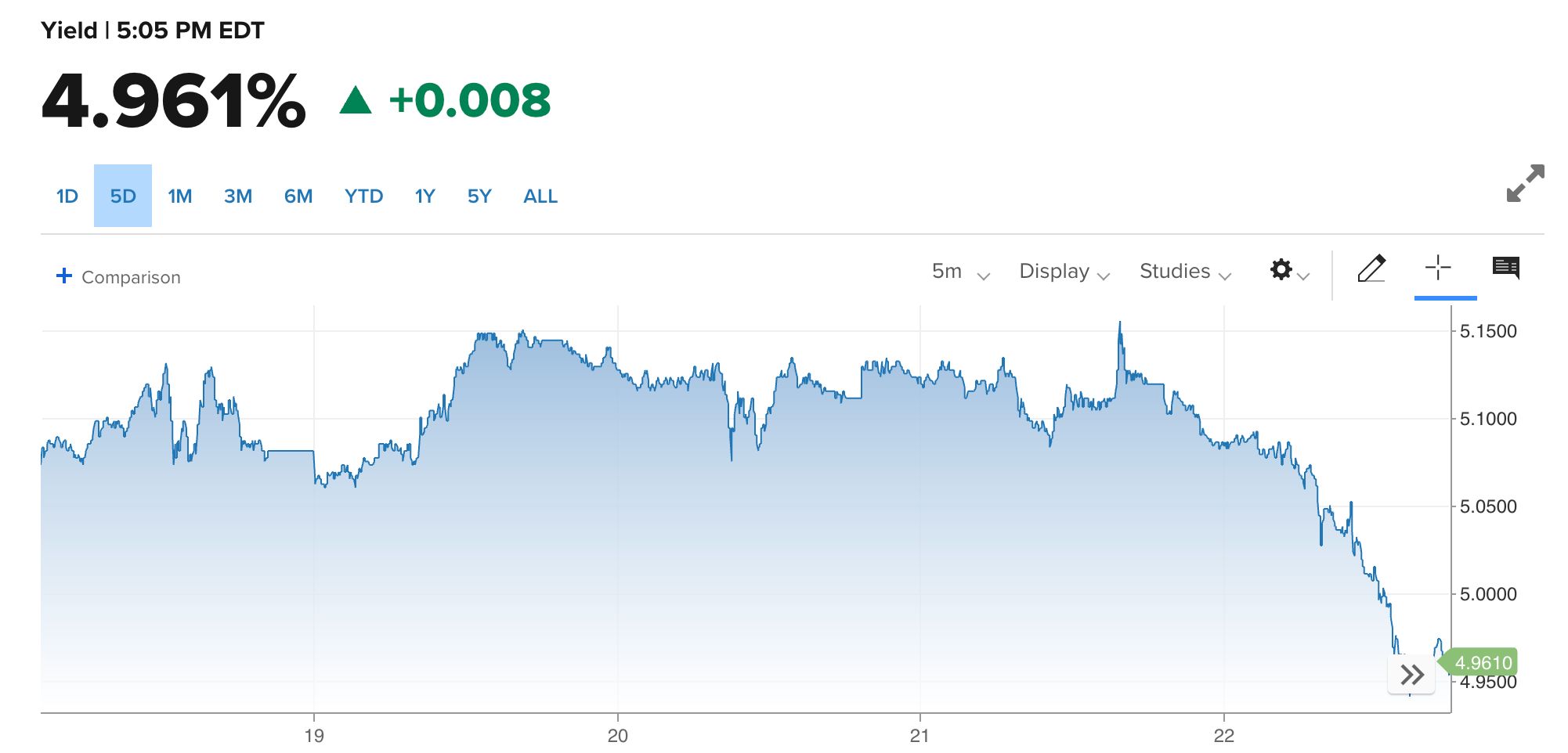Expand the chart to fullscreen
Image resolution: width=1568 pixels, height=753 pixels.
coord(1525,183)
